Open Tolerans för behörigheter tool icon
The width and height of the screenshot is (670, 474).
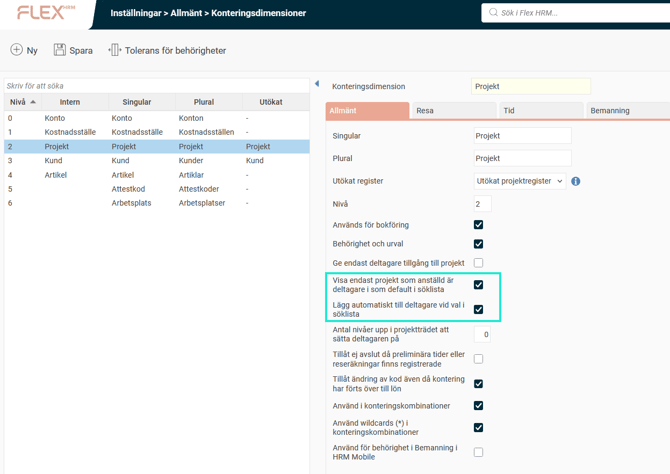(114, 50)
